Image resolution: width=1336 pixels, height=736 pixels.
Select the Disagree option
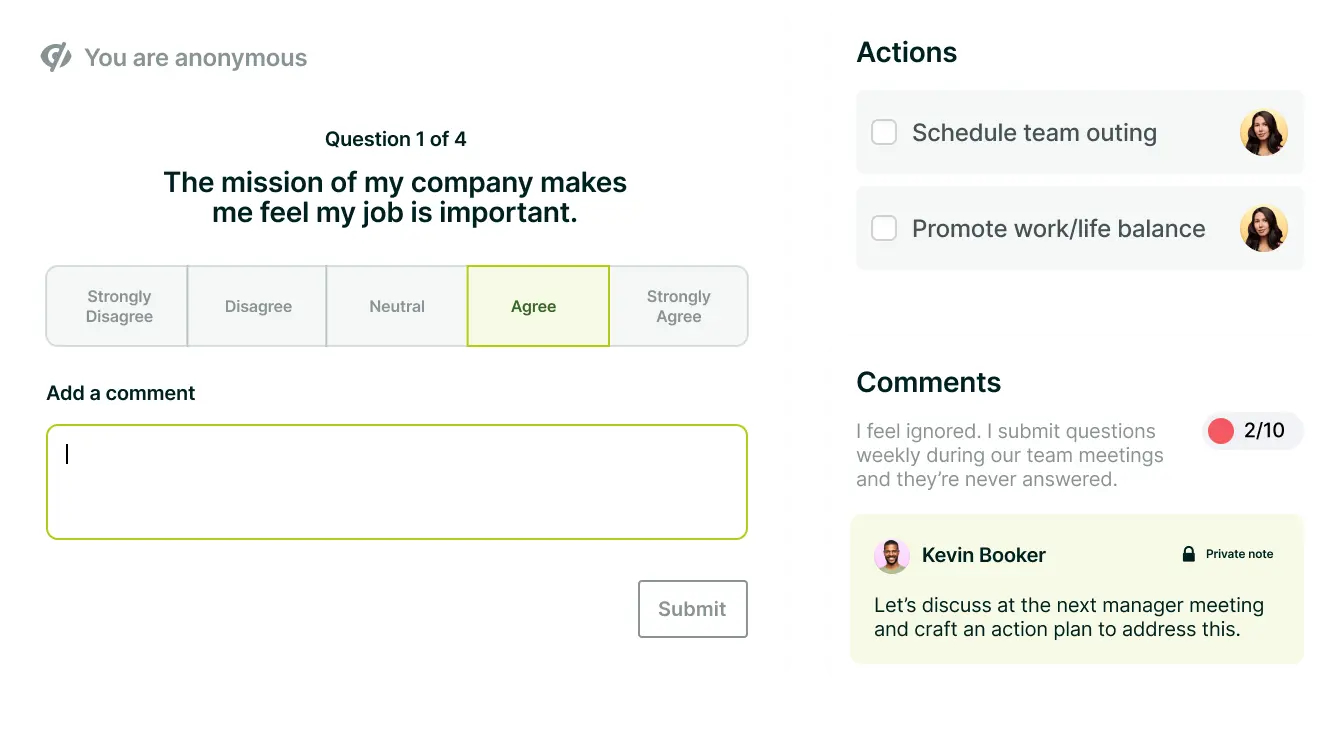[258, 307]
